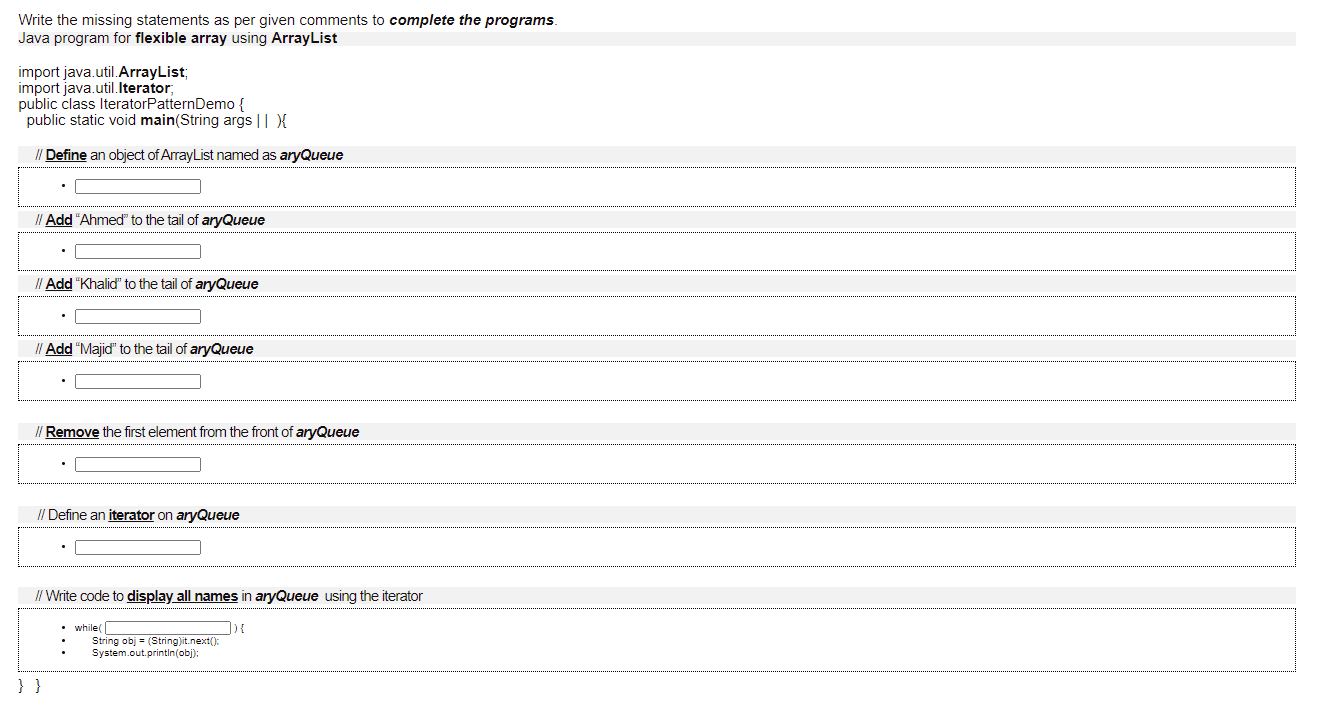Click the underlined word "iterator"
The image size is (1329, 706).
130,514
